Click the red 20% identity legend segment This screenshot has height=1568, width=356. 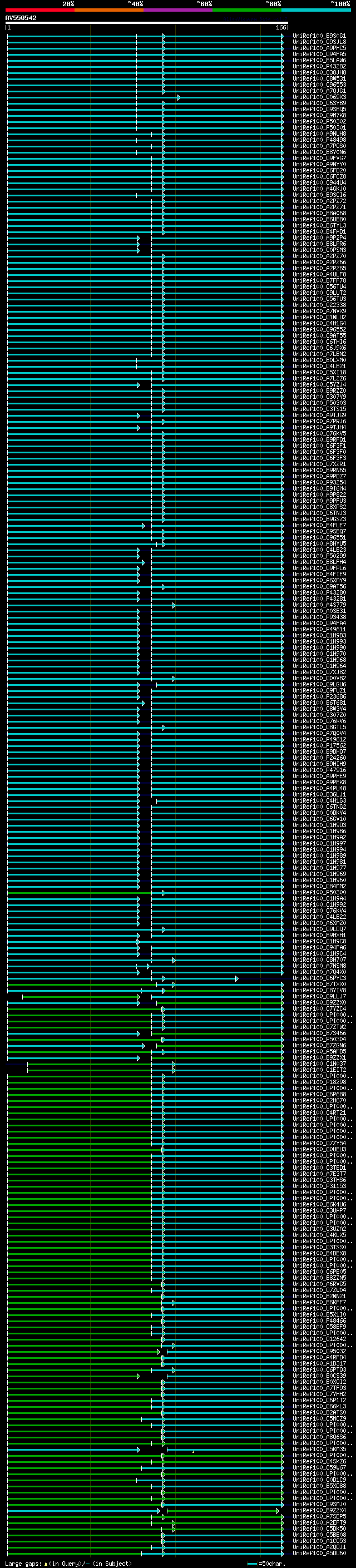point(39,11)
